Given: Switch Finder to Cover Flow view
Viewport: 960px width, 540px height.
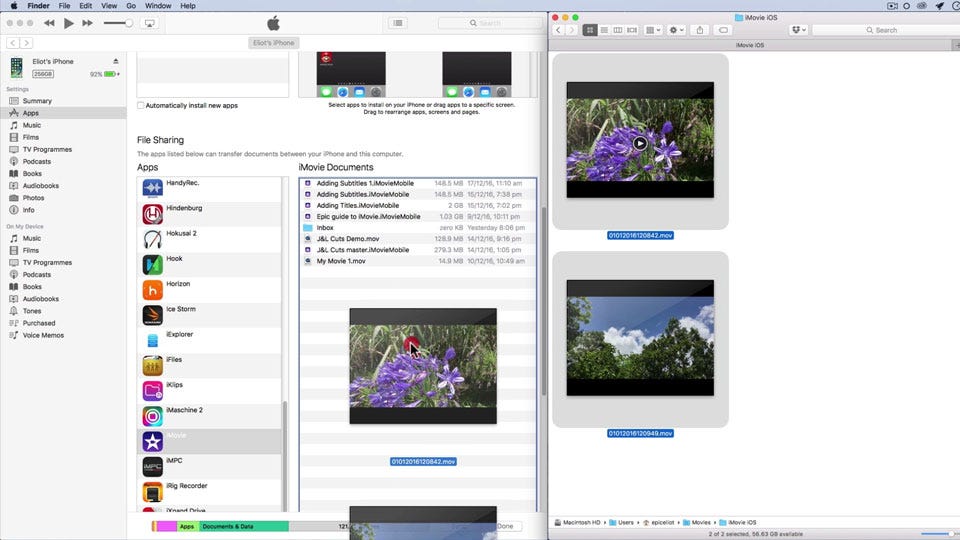Looking at the screenshot, I should [x=632, y=30].
